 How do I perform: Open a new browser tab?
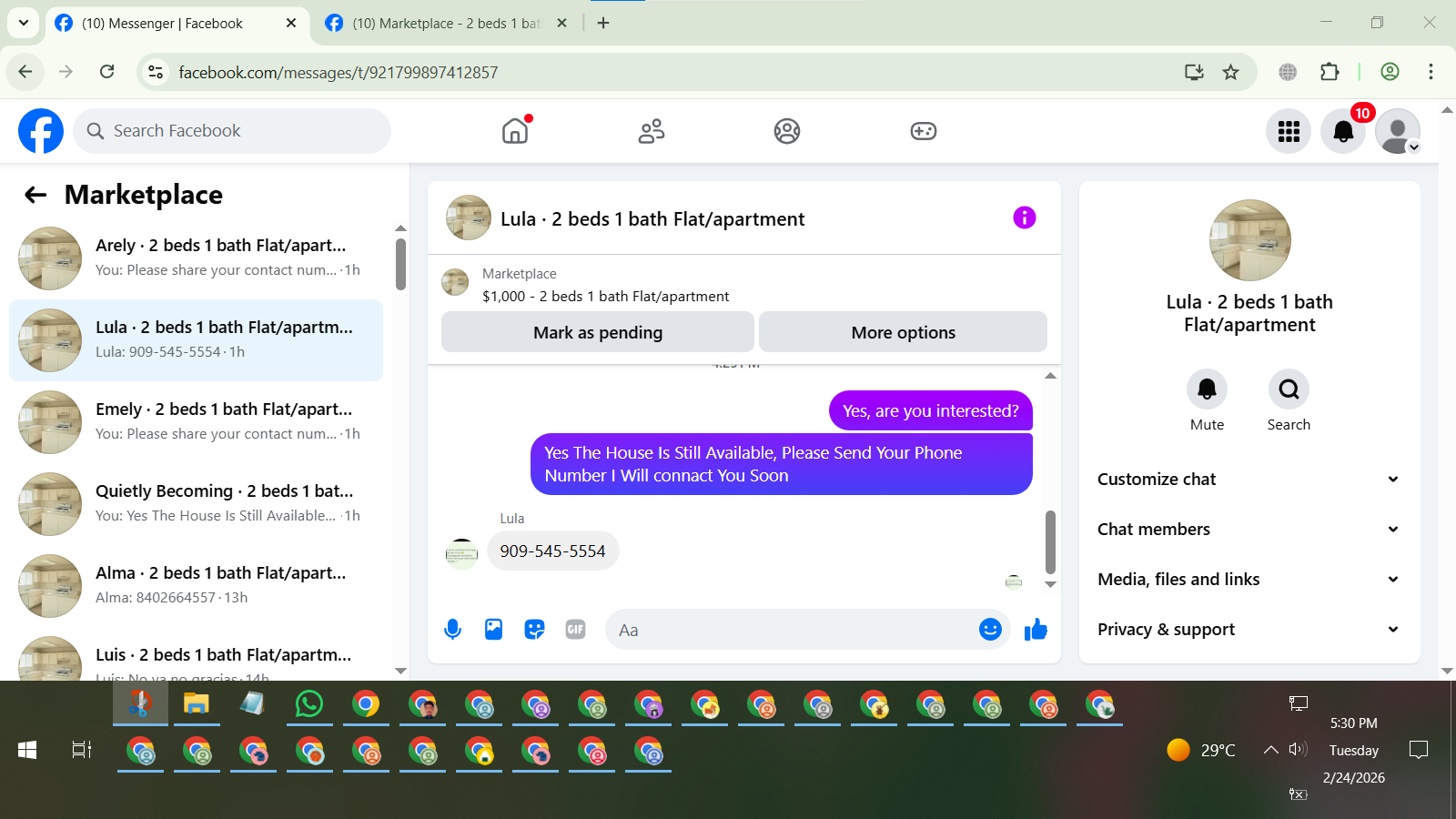(x=603, y=23)
